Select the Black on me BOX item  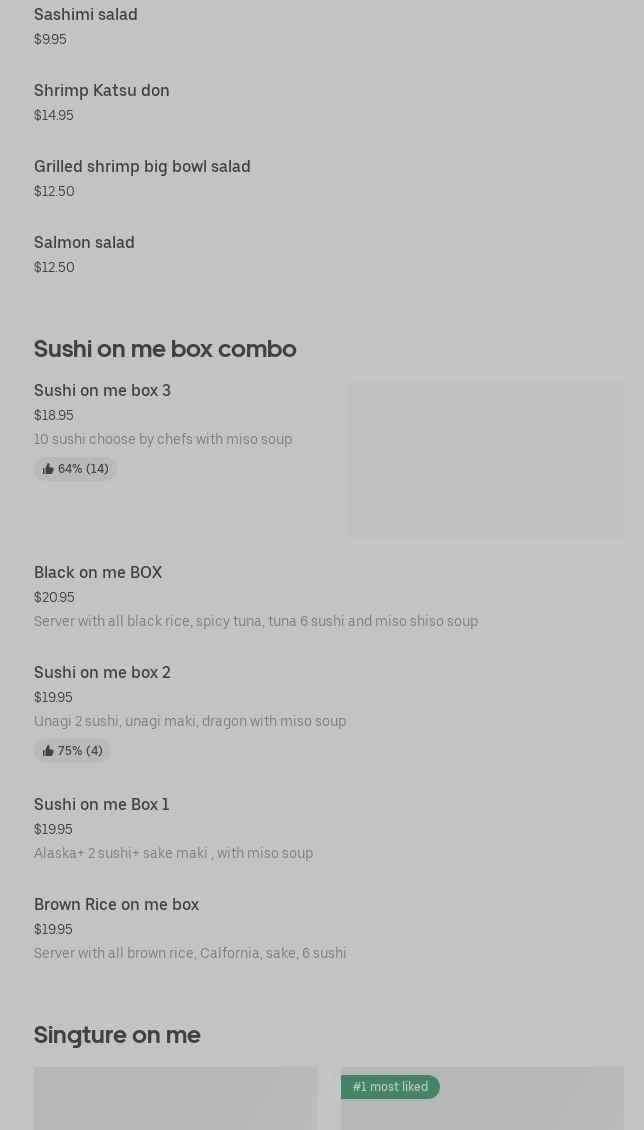(98, 573)
